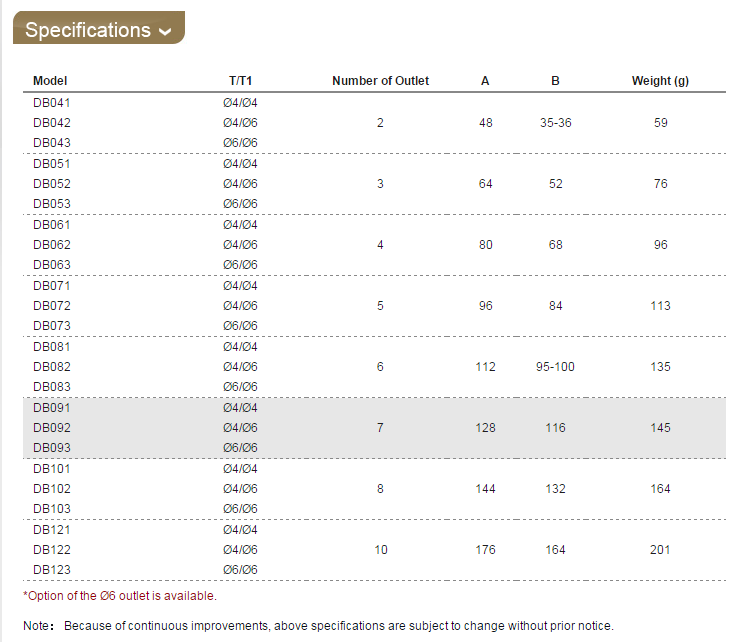The width and height of the screenshot is (735, 642).
Task: Click Ø4/Ø4 value for DB041
Action: [x=240, y=103]
